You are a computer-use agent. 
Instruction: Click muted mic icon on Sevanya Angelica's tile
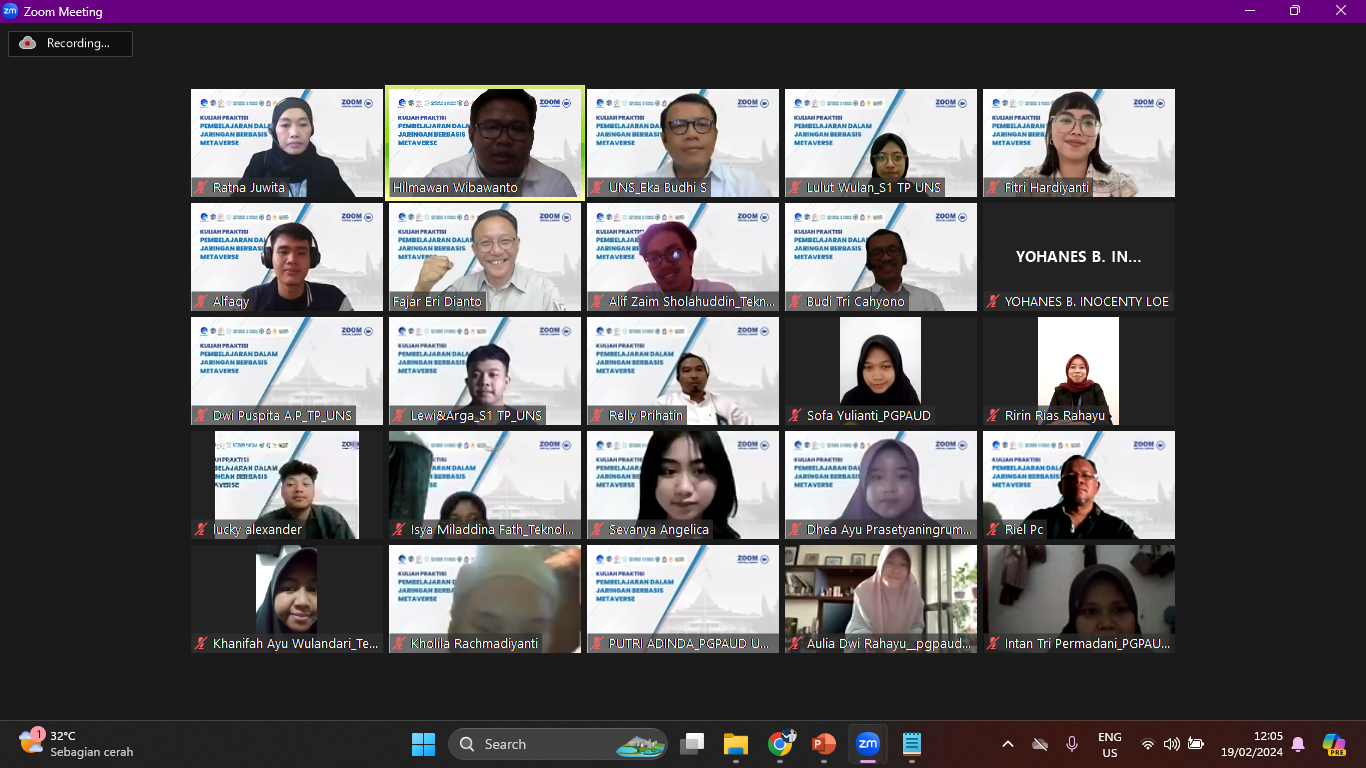(x=598, y=529)
